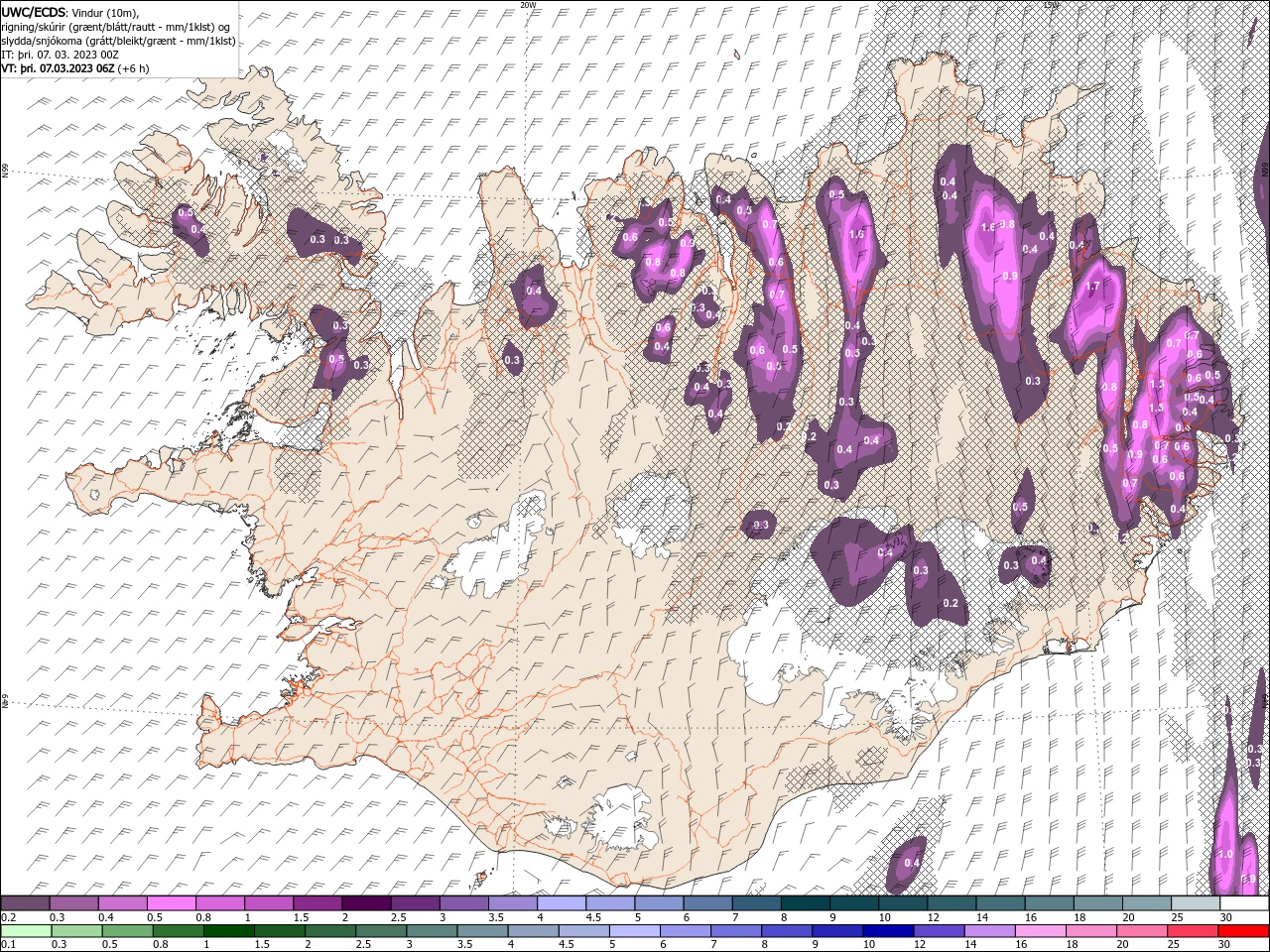Click the '(+6 h)' forecast offset text

point(133,68)
